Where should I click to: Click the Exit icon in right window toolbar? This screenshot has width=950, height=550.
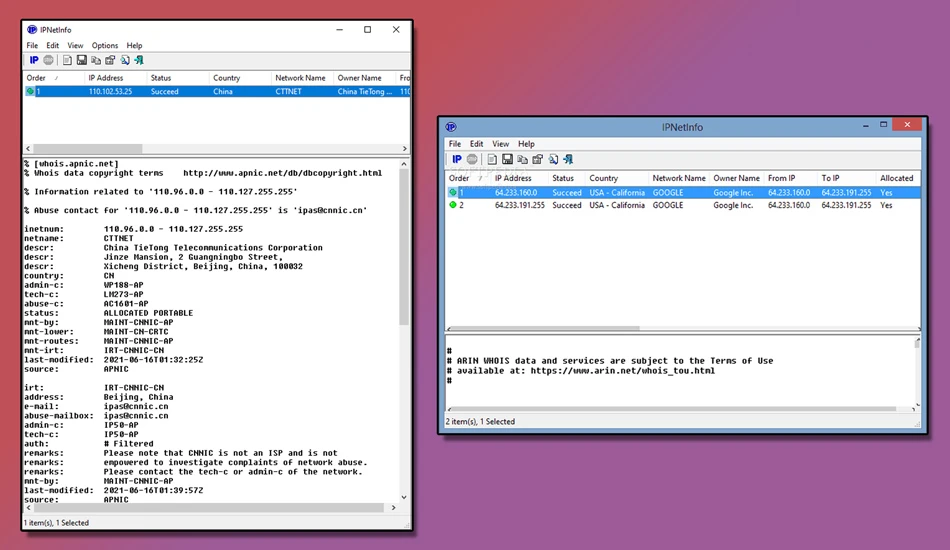(568, 159)
